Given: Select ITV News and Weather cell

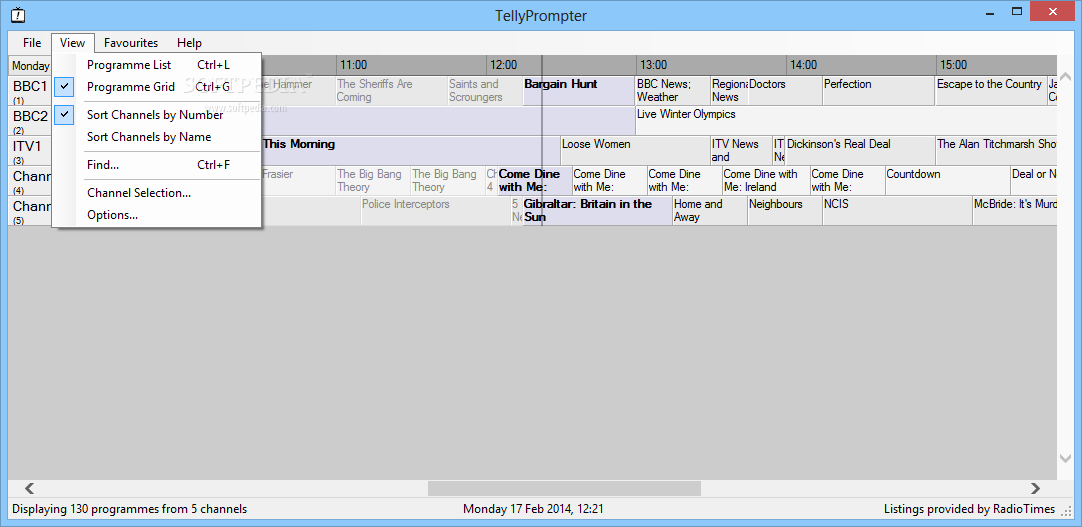Looking at the screenshot, I should pos(740,150).
